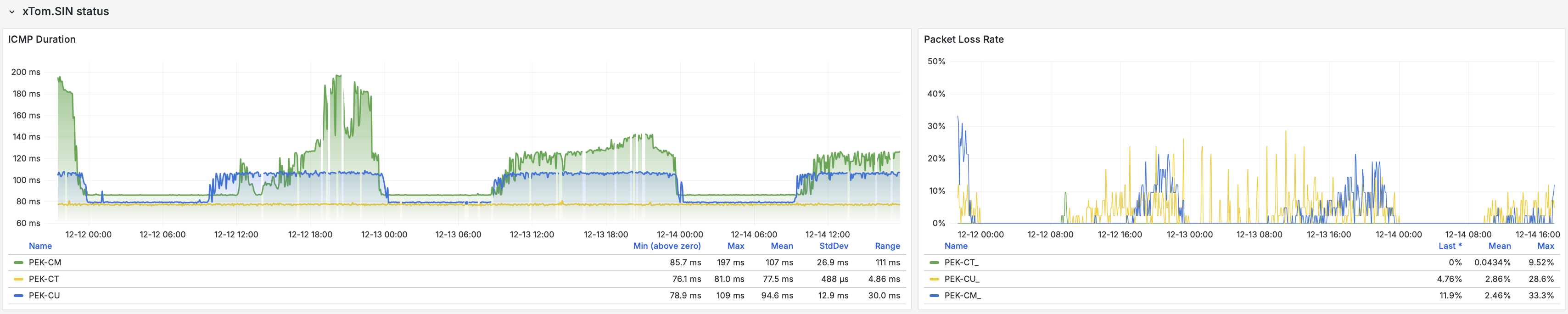Viewport: 1568px width, 314px height.
Task: Click the yellow PEK-CT legend color marker
Action: [x=18, y=279]
